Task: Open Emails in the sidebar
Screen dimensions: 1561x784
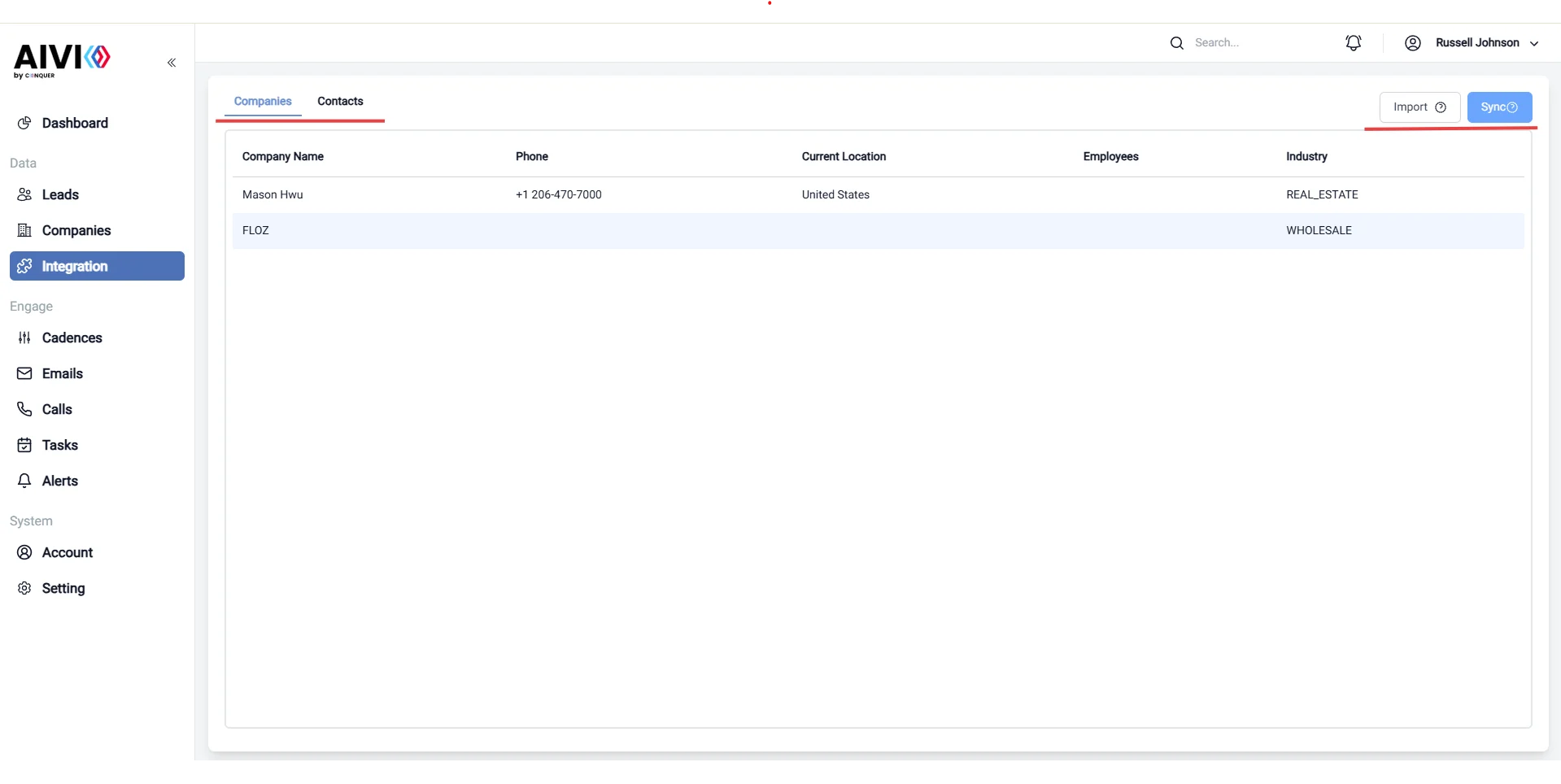Action: pos(97,373)
